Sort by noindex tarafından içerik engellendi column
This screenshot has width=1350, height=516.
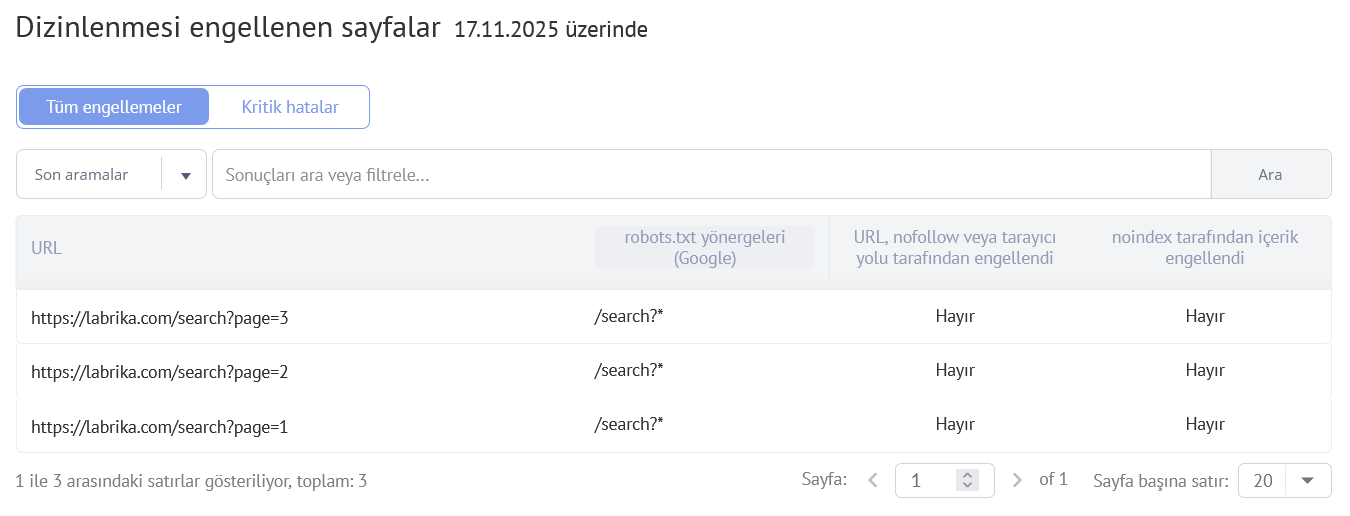click(1204, 248)
